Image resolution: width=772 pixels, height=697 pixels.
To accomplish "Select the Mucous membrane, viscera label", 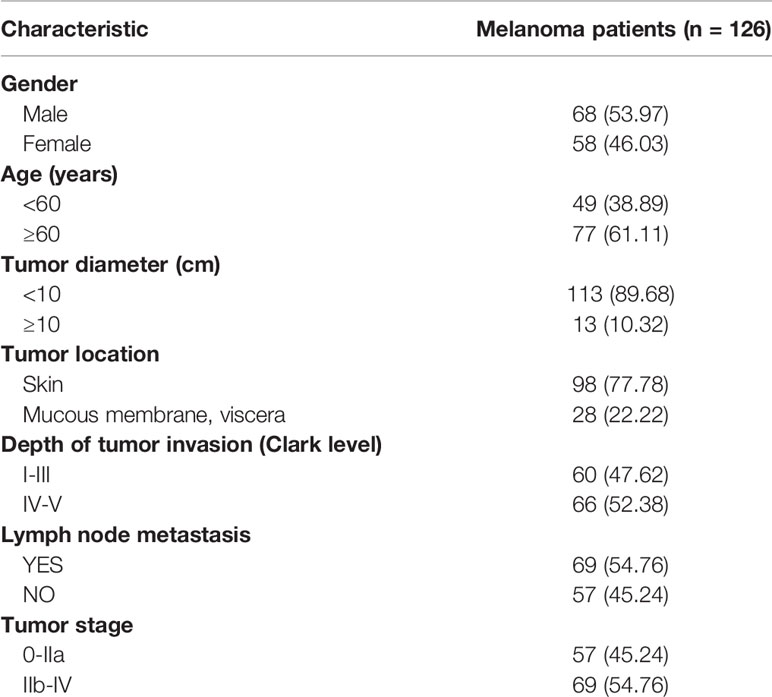I will coord(154,415).
